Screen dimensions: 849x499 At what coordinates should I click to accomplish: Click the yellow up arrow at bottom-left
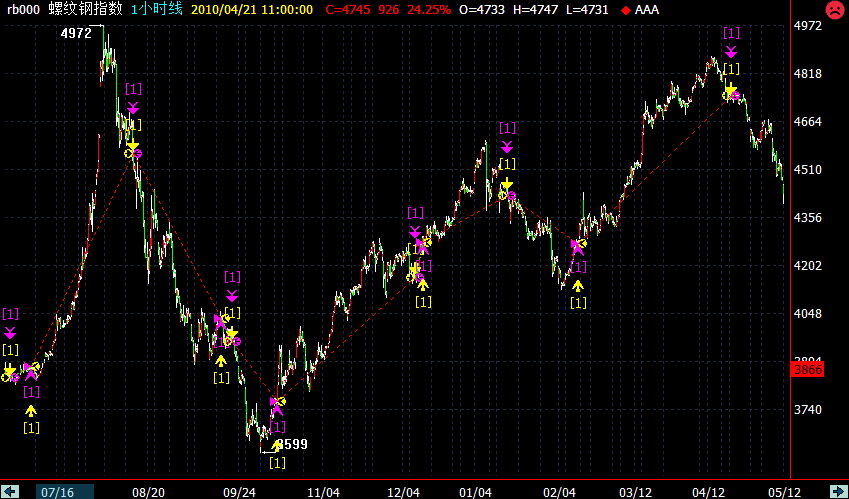coord(31,410)
